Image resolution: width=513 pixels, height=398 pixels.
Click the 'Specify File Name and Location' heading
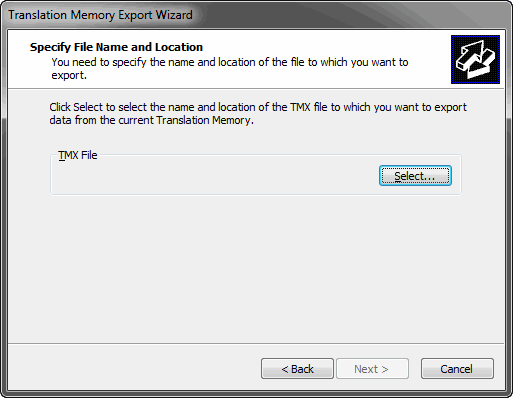(116, 47)
